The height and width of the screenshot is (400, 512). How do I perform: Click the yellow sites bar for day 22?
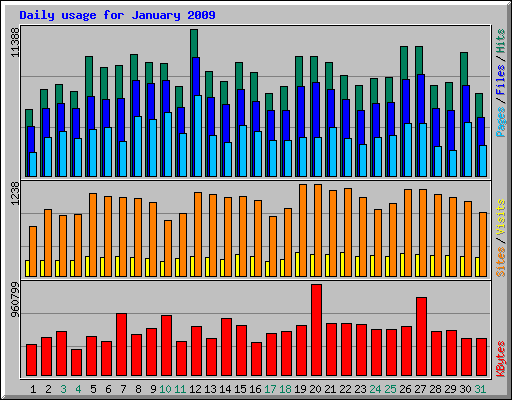pos(342,264)
